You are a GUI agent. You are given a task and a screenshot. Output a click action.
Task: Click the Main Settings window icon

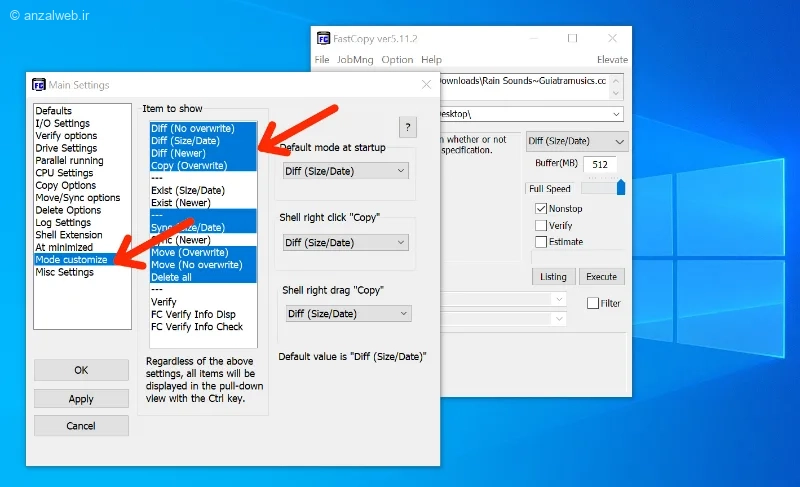pyautogui.click(x=39, y=85)
